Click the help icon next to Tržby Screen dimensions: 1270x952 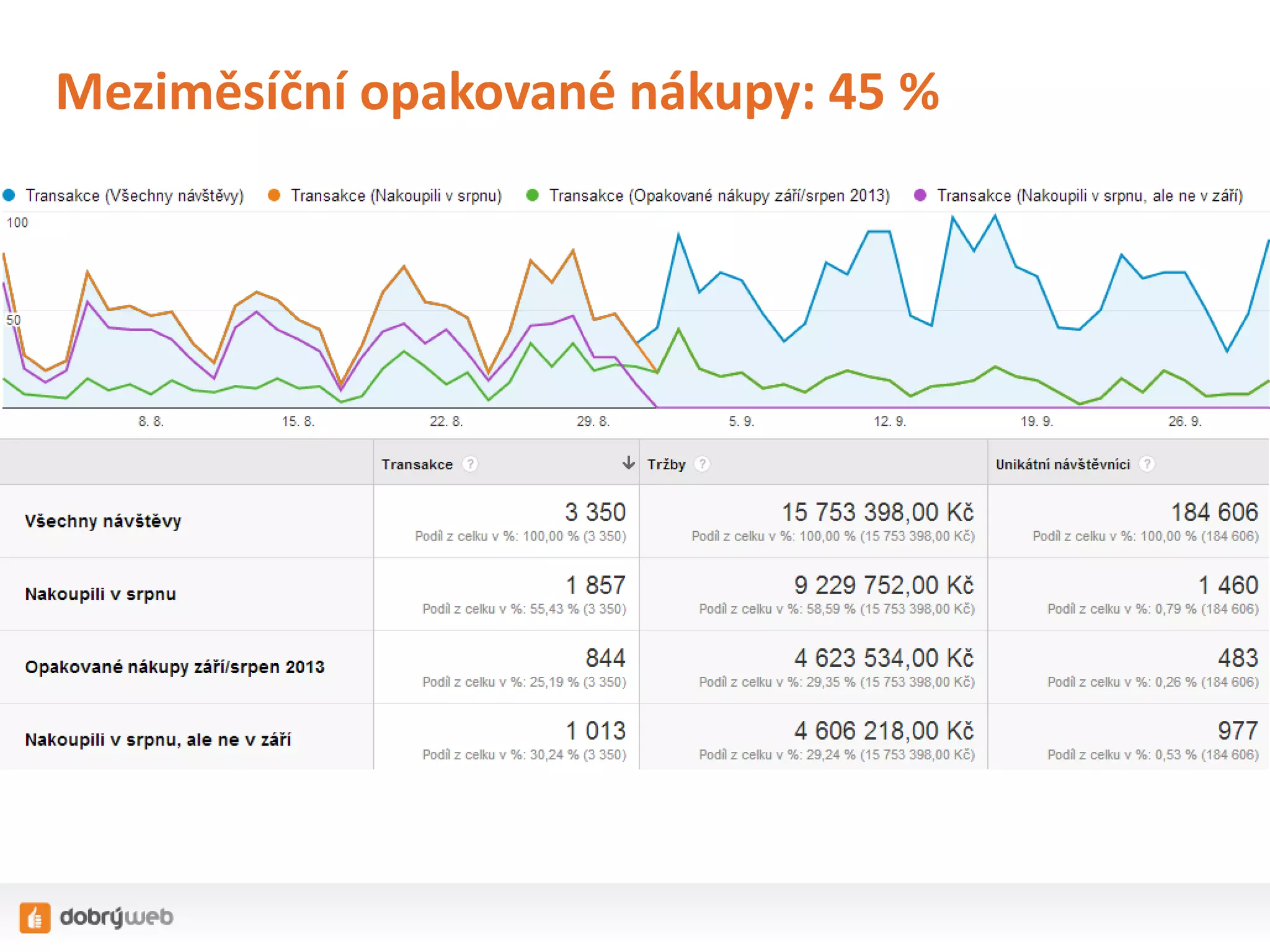tap(702, 464)
